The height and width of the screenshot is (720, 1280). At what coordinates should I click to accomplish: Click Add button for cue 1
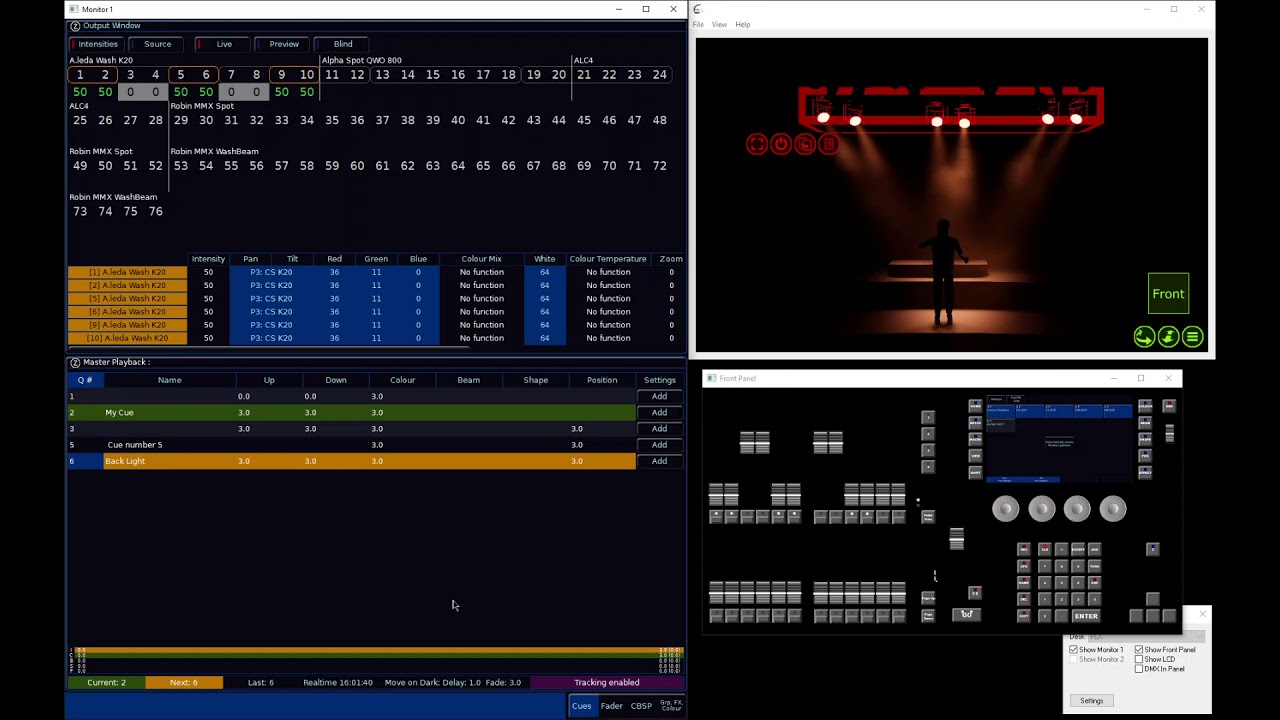(x=659, y=396)
